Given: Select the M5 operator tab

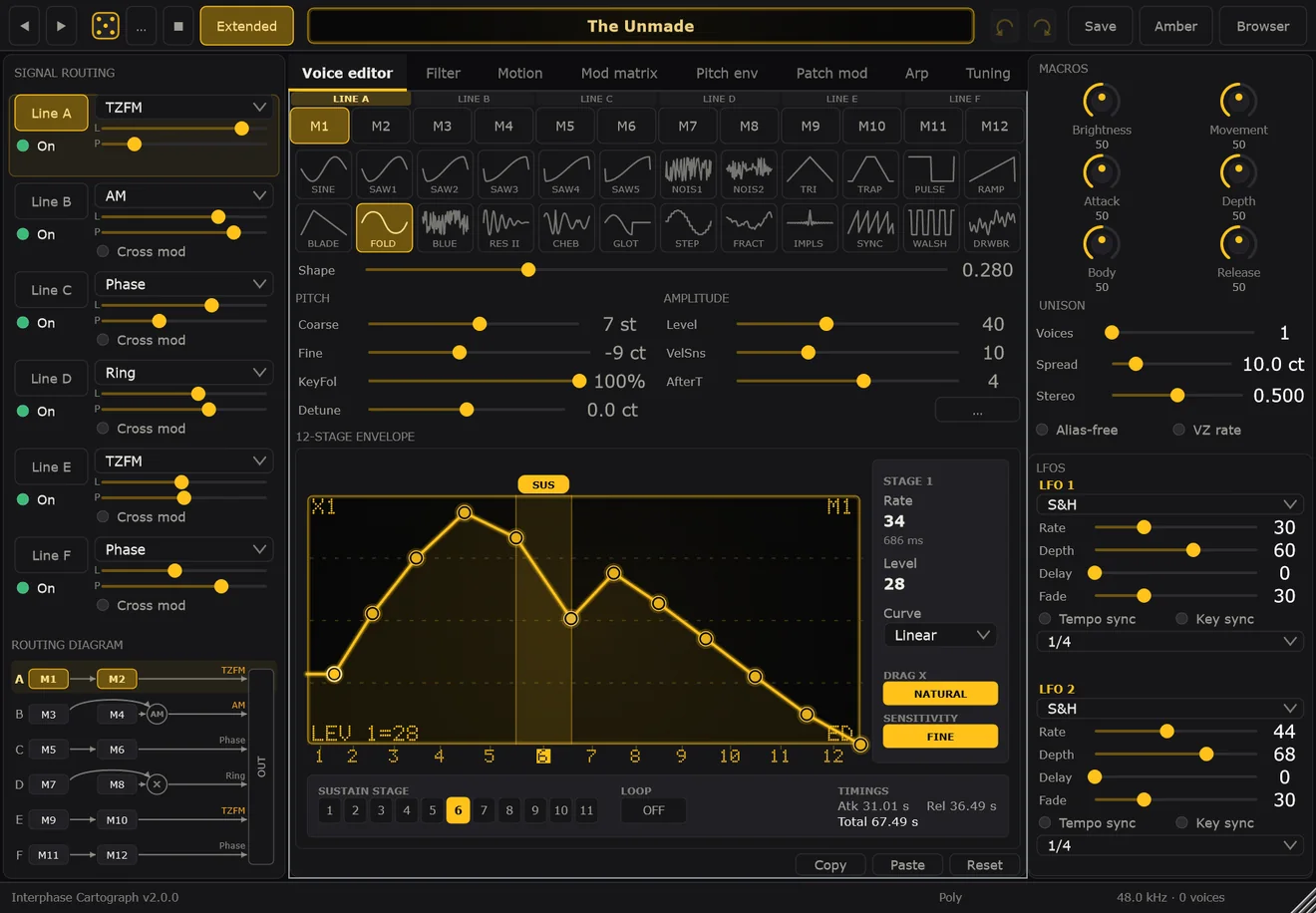Looking at the screenshot, I should [x=565, y=126].
